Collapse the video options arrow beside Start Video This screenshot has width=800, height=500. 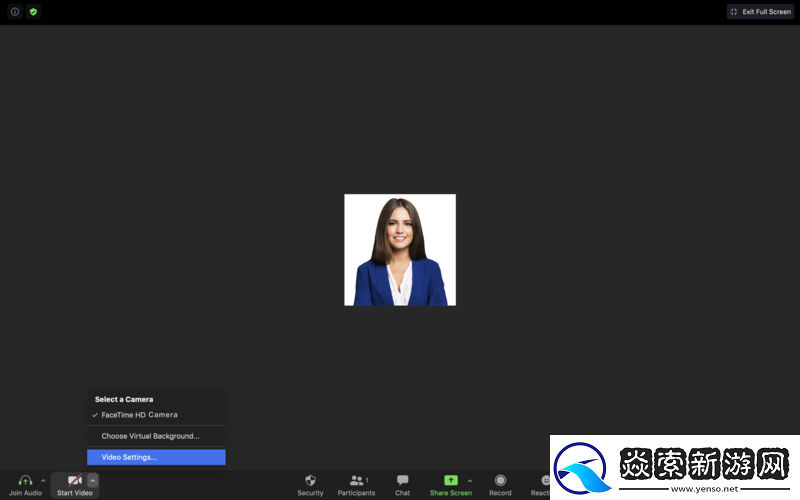click(93, 481)
